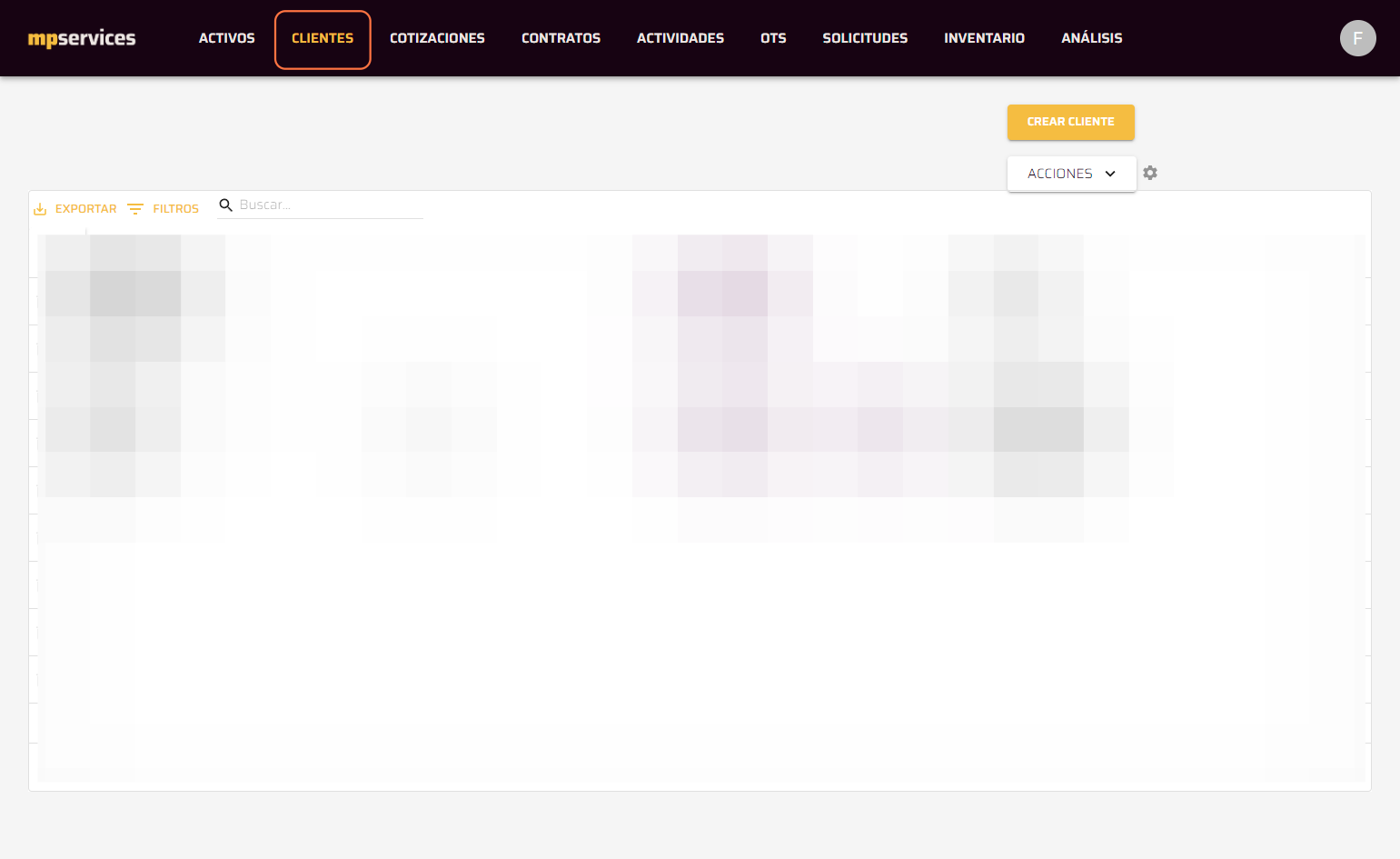The height and width of the screenshot is (859, 1400).
Task: Navigate to Actividades
Action: pyautogui.click(x=680, y=38)
